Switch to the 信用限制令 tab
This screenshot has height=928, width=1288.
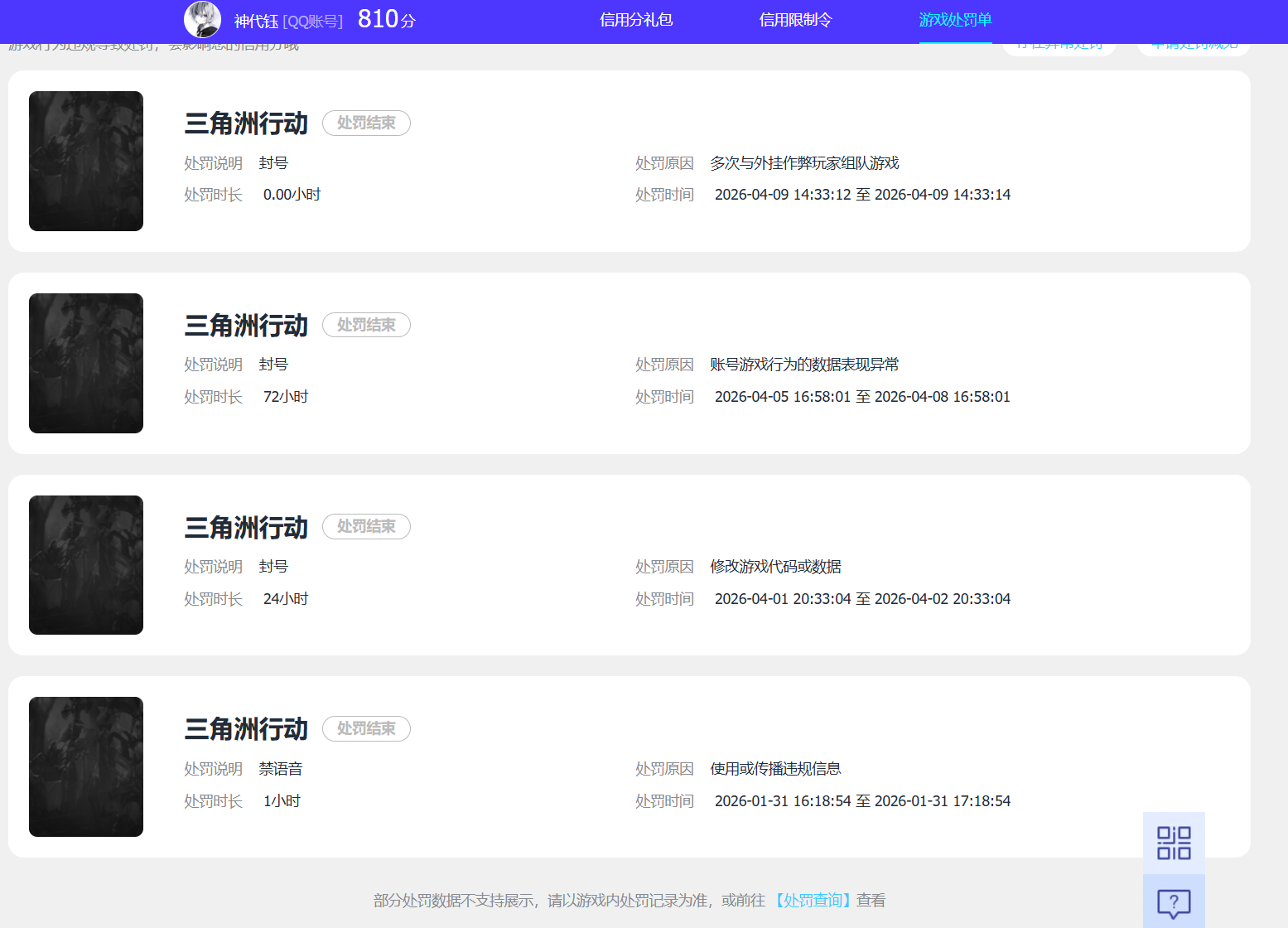click(x=796, y=20)
